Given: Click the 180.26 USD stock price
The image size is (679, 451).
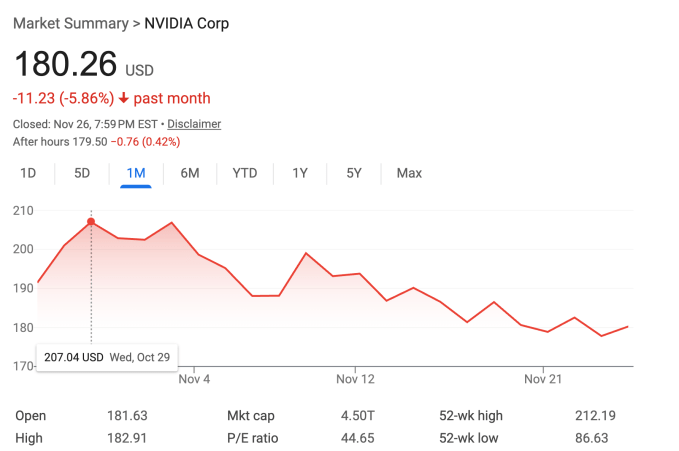Looking at the screenshot, I should (64, 65).
